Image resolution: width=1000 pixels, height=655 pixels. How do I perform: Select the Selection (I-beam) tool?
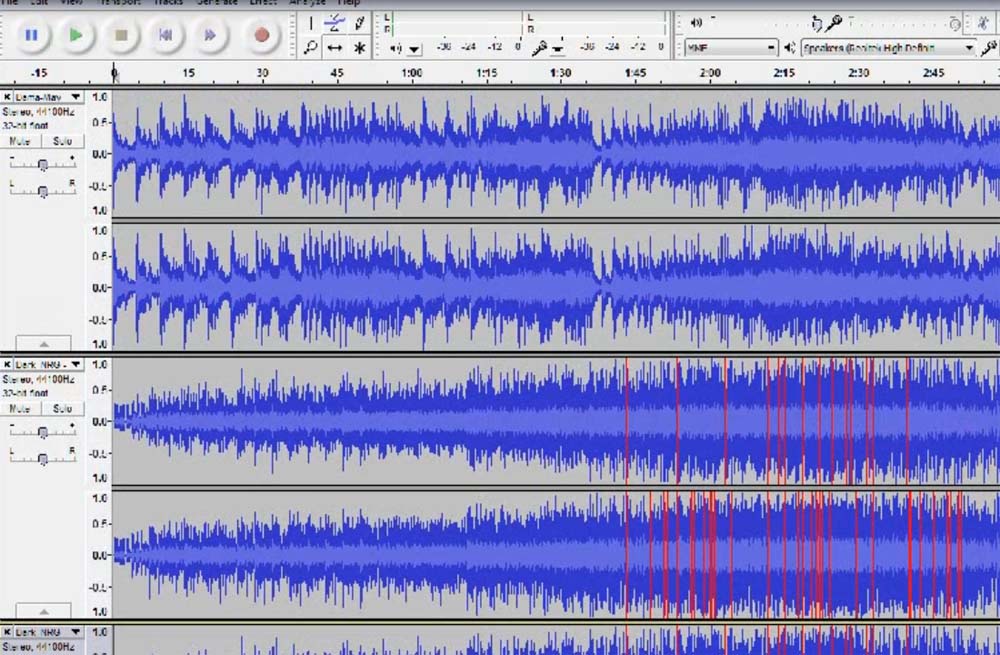[x=311, y=24]
